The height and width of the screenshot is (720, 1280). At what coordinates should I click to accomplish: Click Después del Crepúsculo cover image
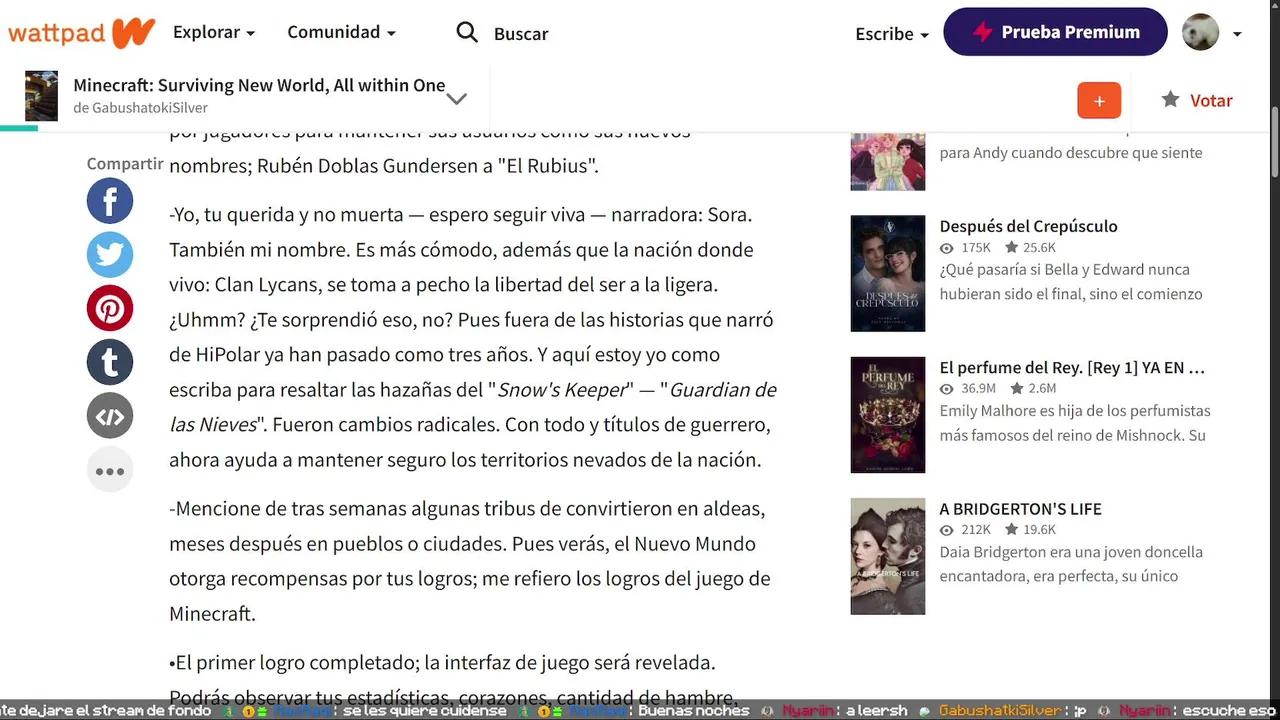[888, 273]
